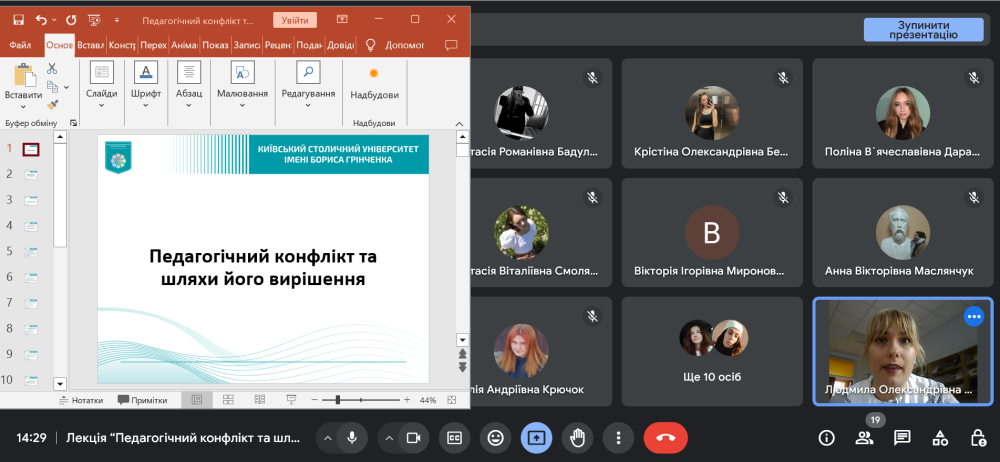Click the Увійти sign-in button
This screenshot has width=1000, height=462.
tap(295, 20)
